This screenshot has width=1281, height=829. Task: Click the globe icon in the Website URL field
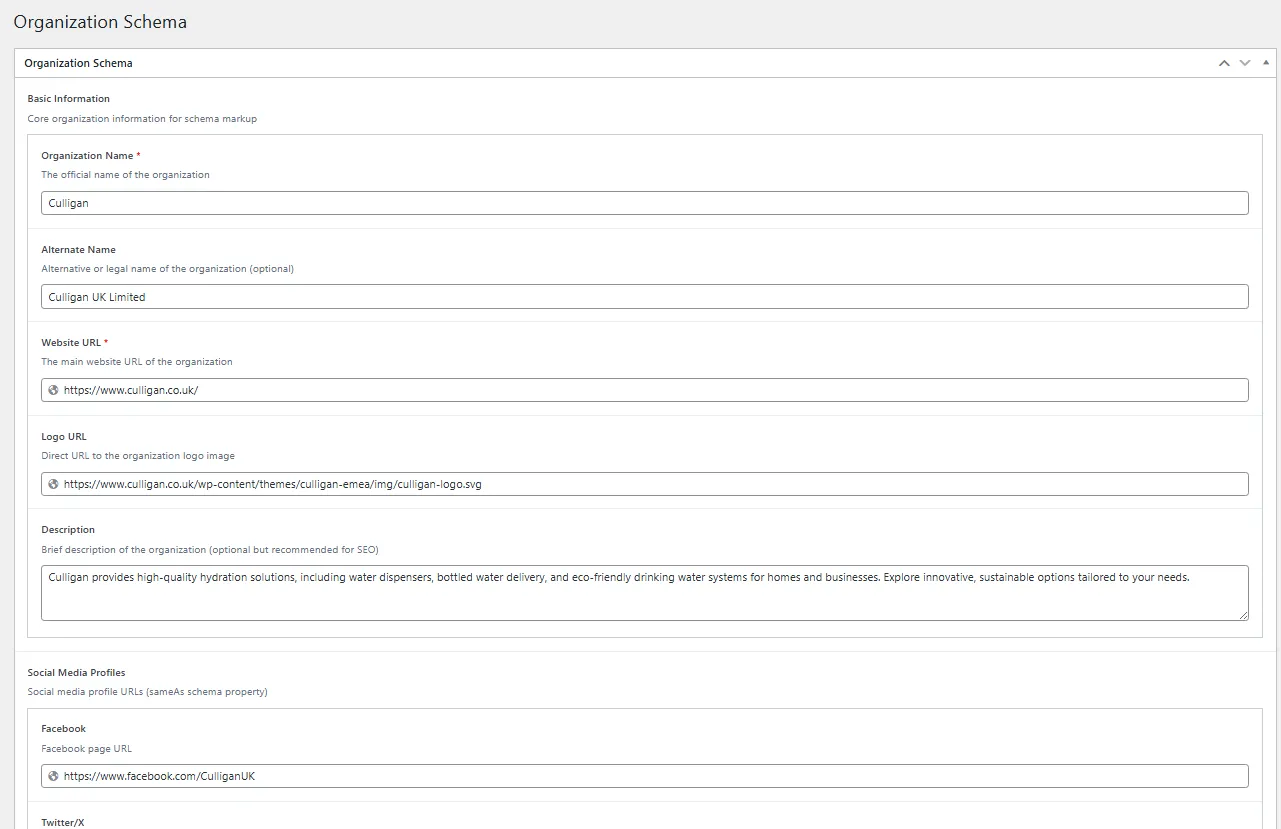click(x=53, y=390)
